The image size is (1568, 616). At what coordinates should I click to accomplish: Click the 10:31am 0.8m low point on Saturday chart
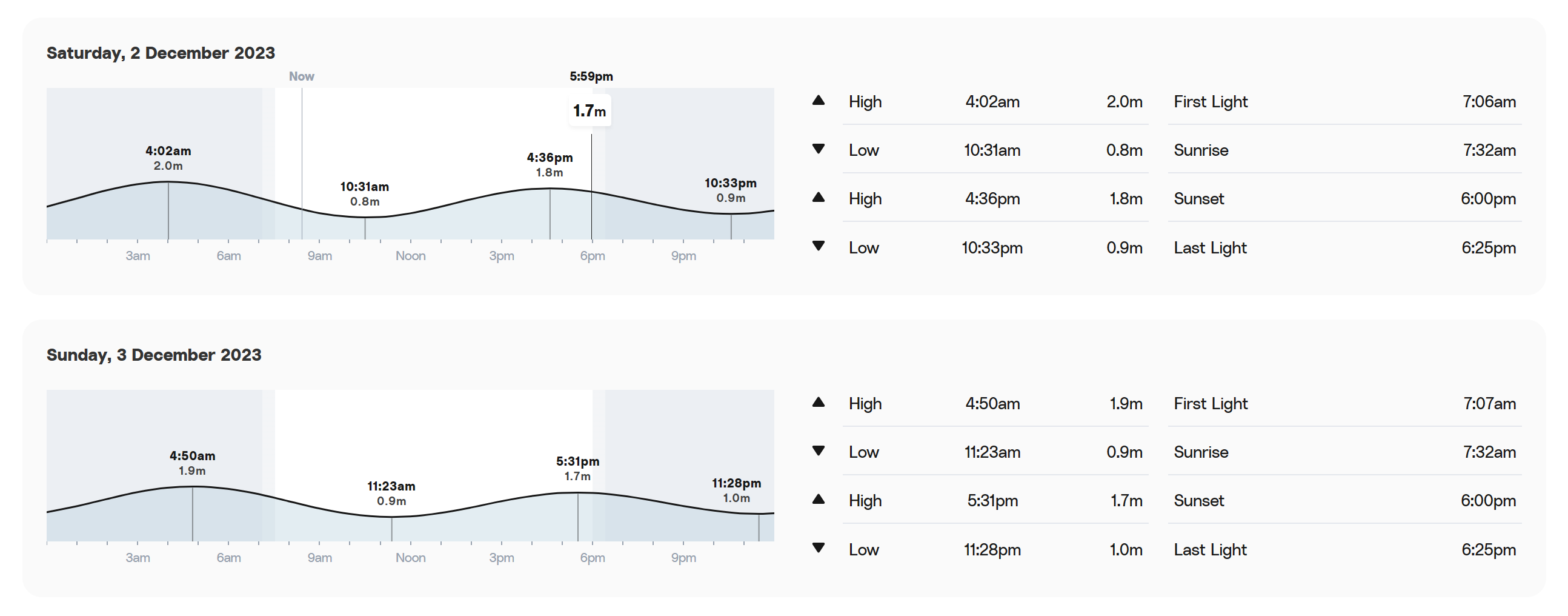point(365,194)
